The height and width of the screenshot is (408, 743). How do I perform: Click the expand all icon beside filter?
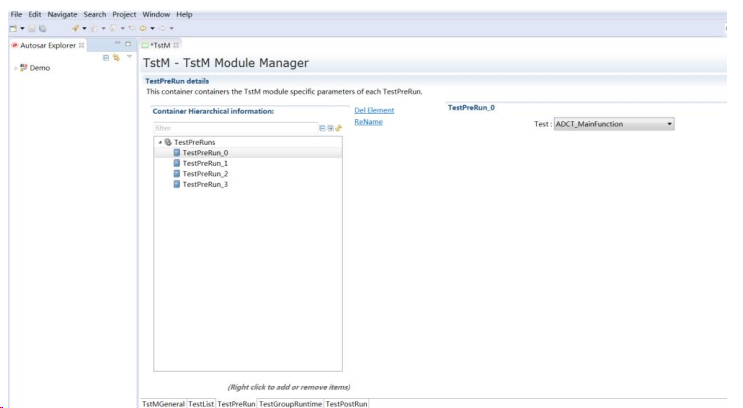(330, 128)
